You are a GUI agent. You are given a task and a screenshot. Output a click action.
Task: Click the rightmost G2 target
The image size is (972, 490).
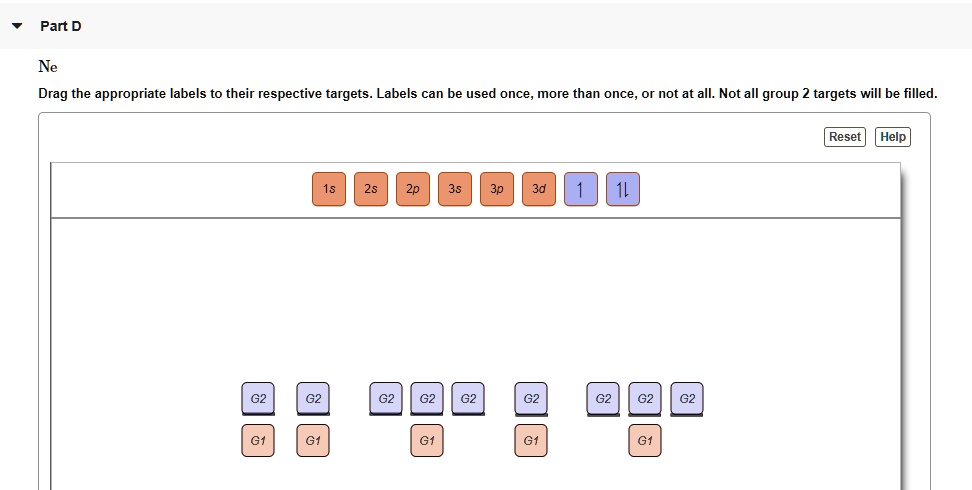687,398
